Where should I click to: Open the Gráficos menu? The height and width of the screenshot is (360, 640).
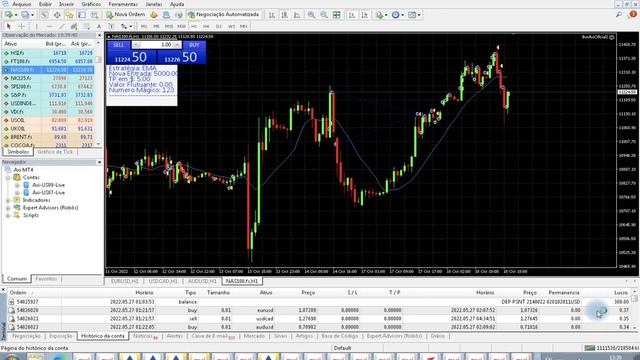tap(91, 4)
